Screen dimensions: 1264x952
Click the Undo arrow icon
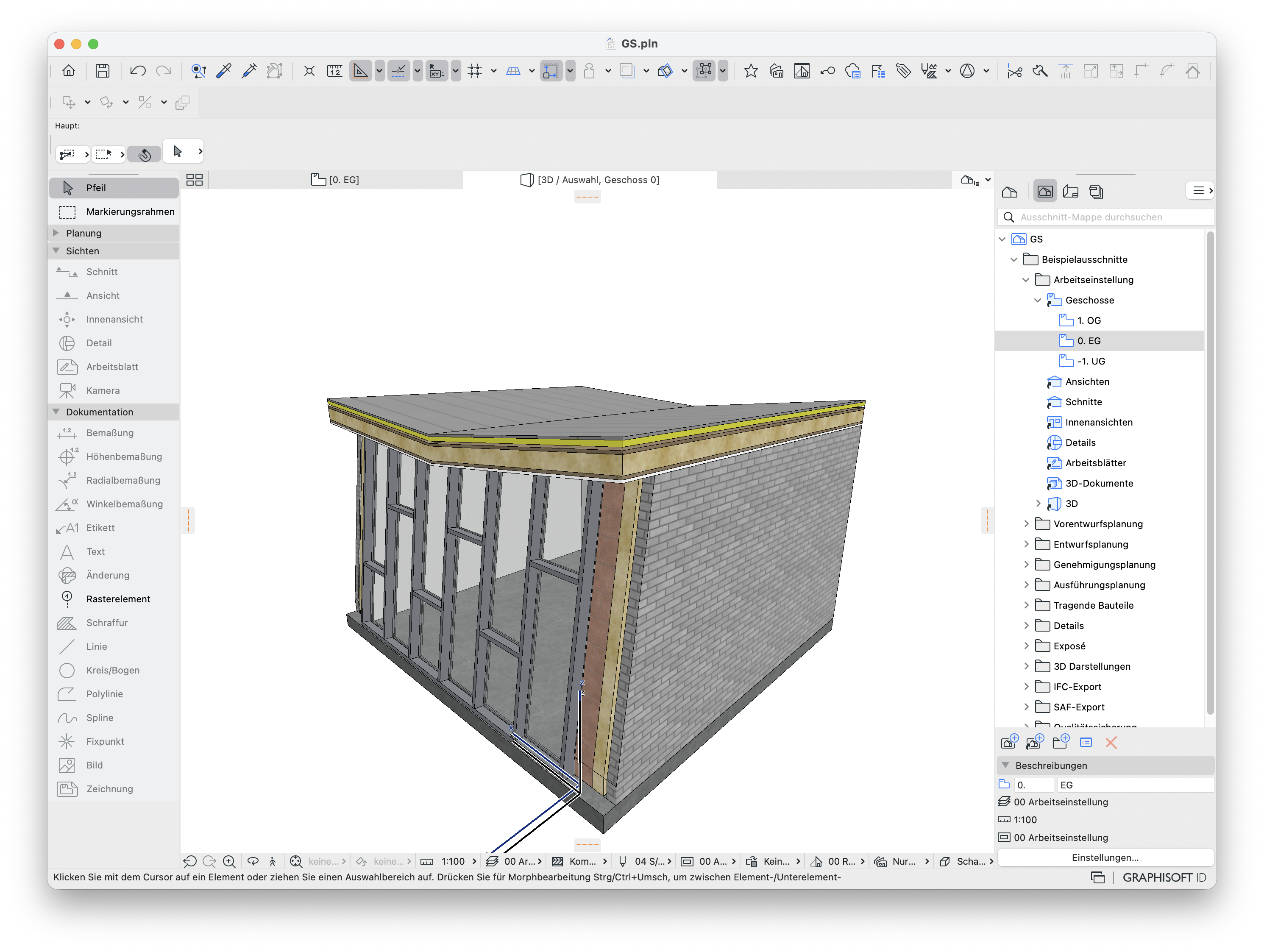(138, 71)
